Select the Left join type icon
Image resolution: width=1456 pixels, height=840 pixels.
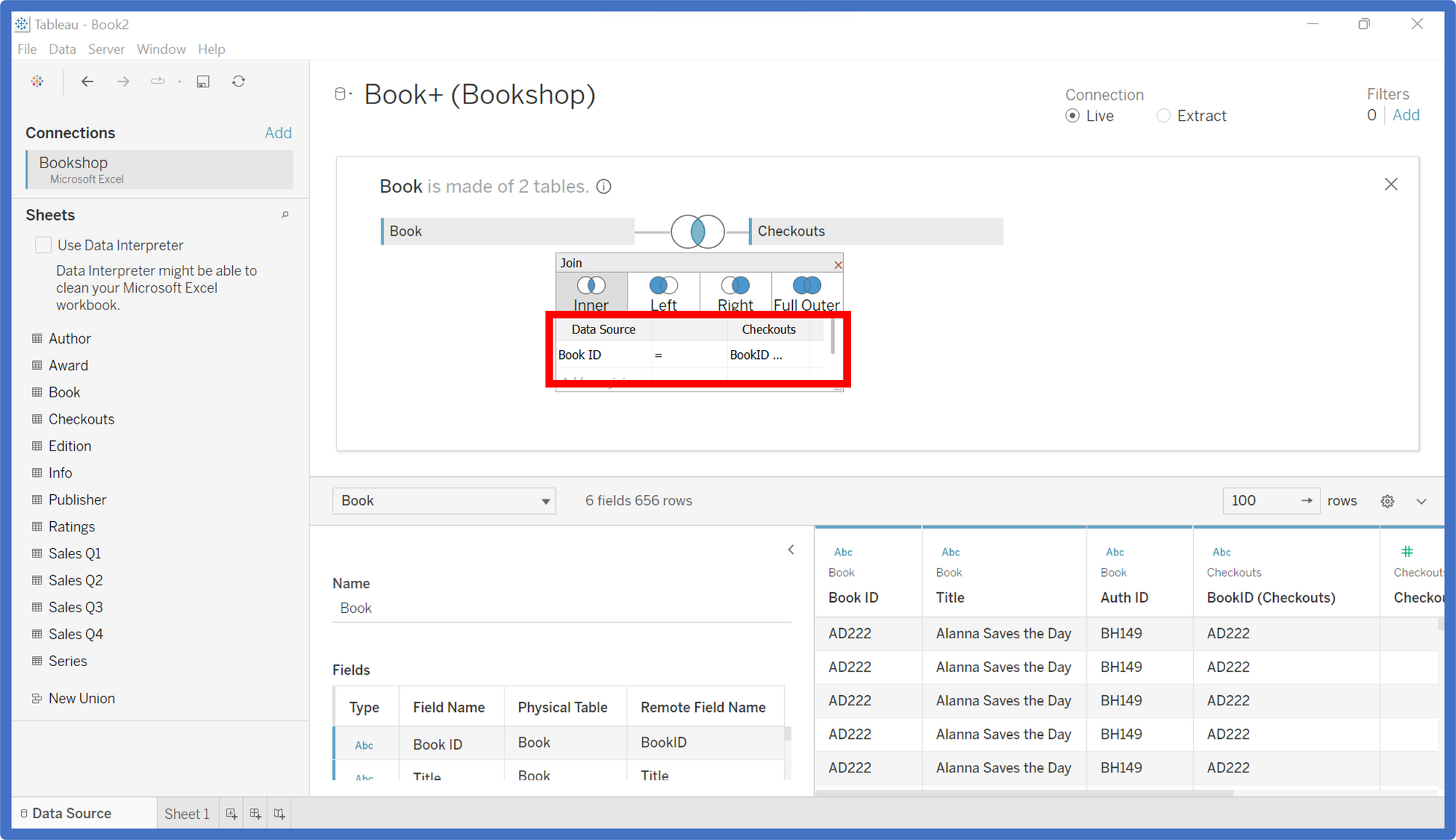(x=663, y=285)
